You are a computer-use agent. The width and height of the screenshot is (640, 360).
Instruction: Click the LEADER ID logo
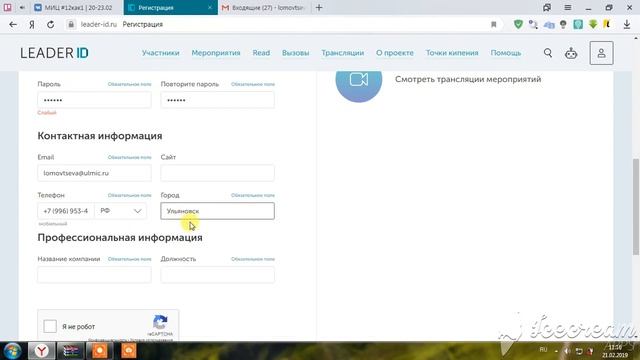(x=54, y=53)
